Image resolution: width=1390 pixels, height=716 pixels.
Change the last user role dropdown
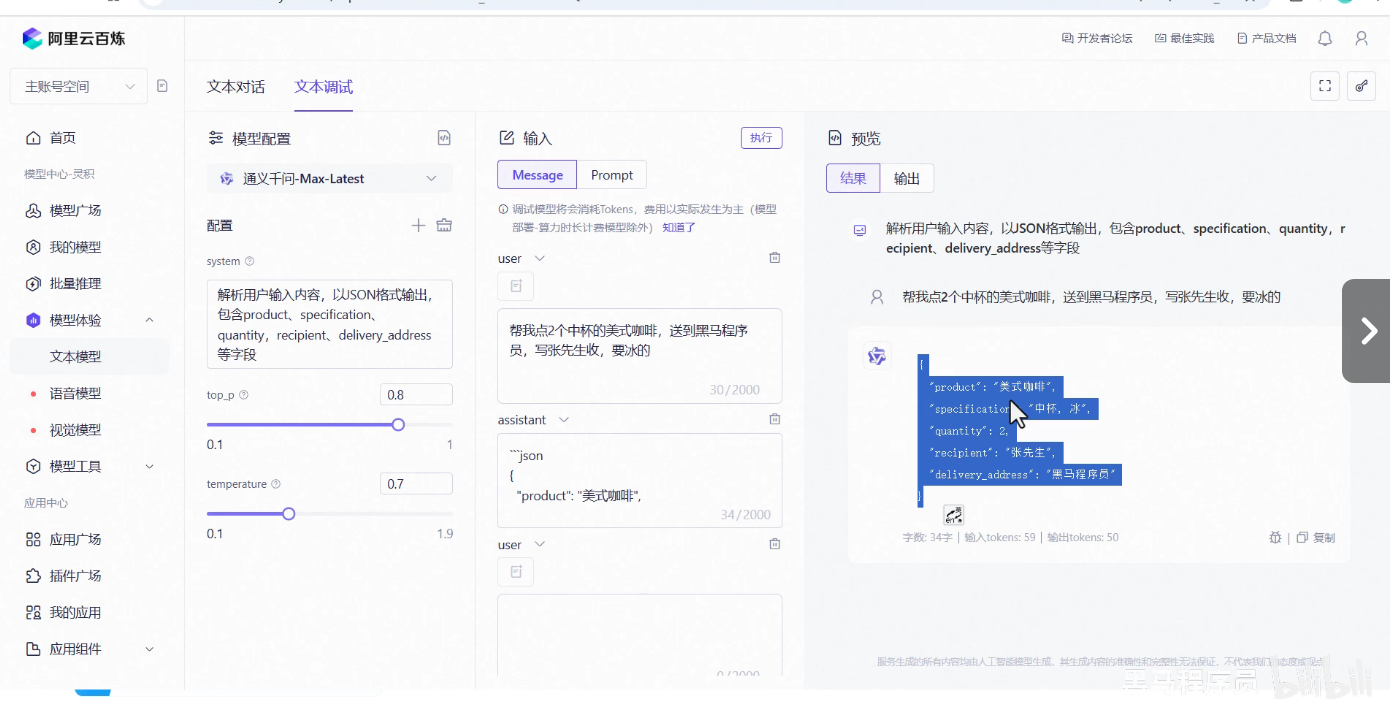point(522,544)
